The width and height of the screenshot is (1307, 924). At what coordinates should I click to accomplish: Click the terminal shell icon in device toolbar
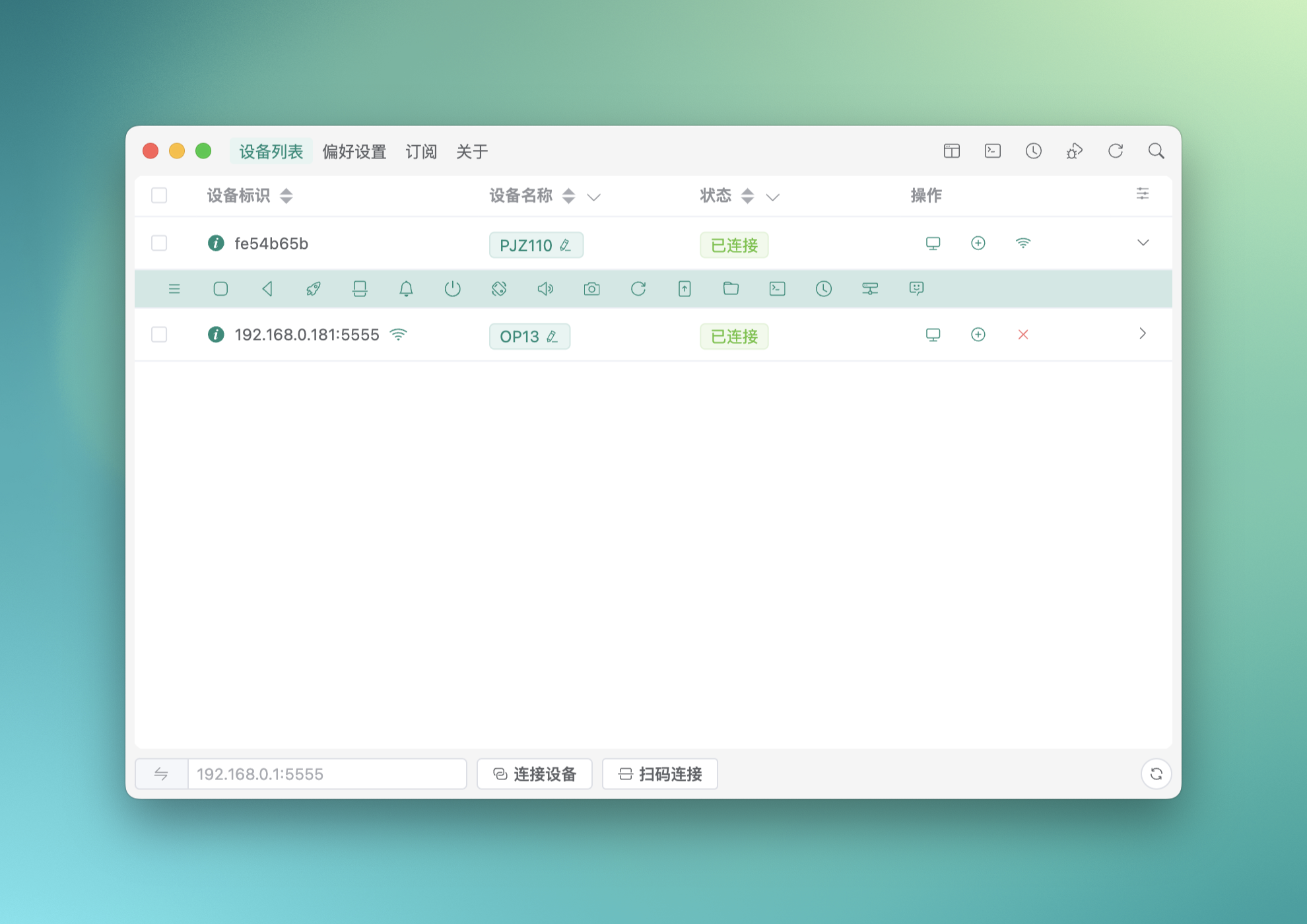pyautogui.click(x=777, y=288)
